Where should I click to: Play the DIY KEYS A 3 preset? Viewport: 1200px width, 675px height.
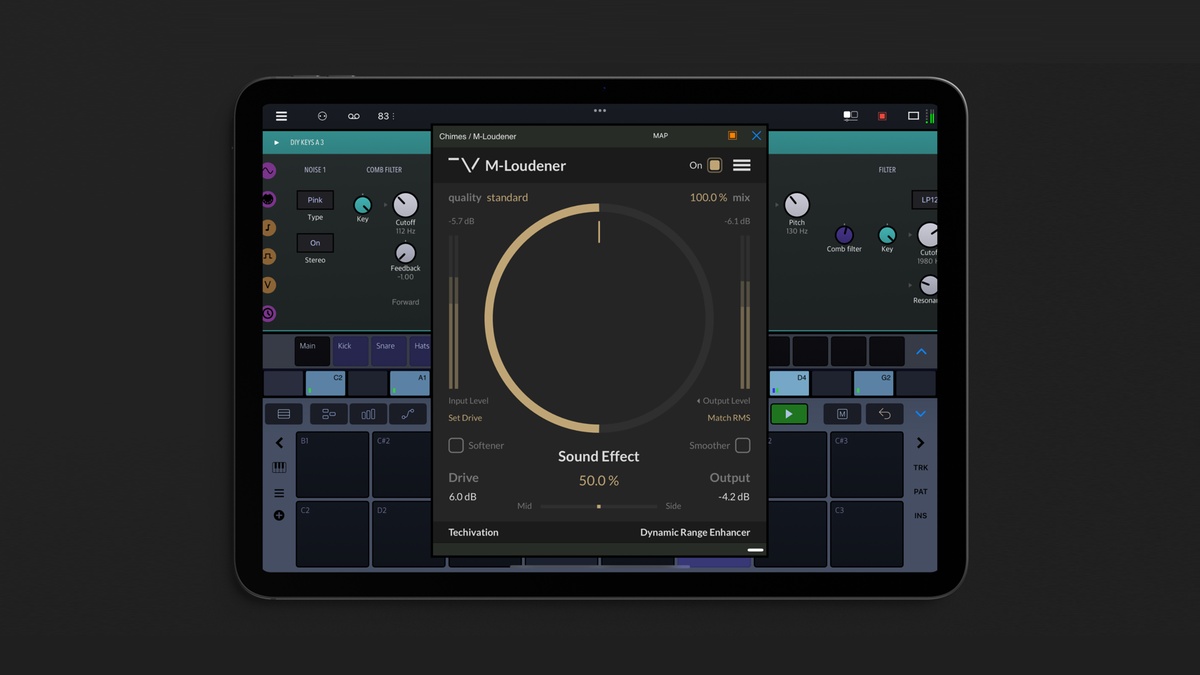pos(277,143)
